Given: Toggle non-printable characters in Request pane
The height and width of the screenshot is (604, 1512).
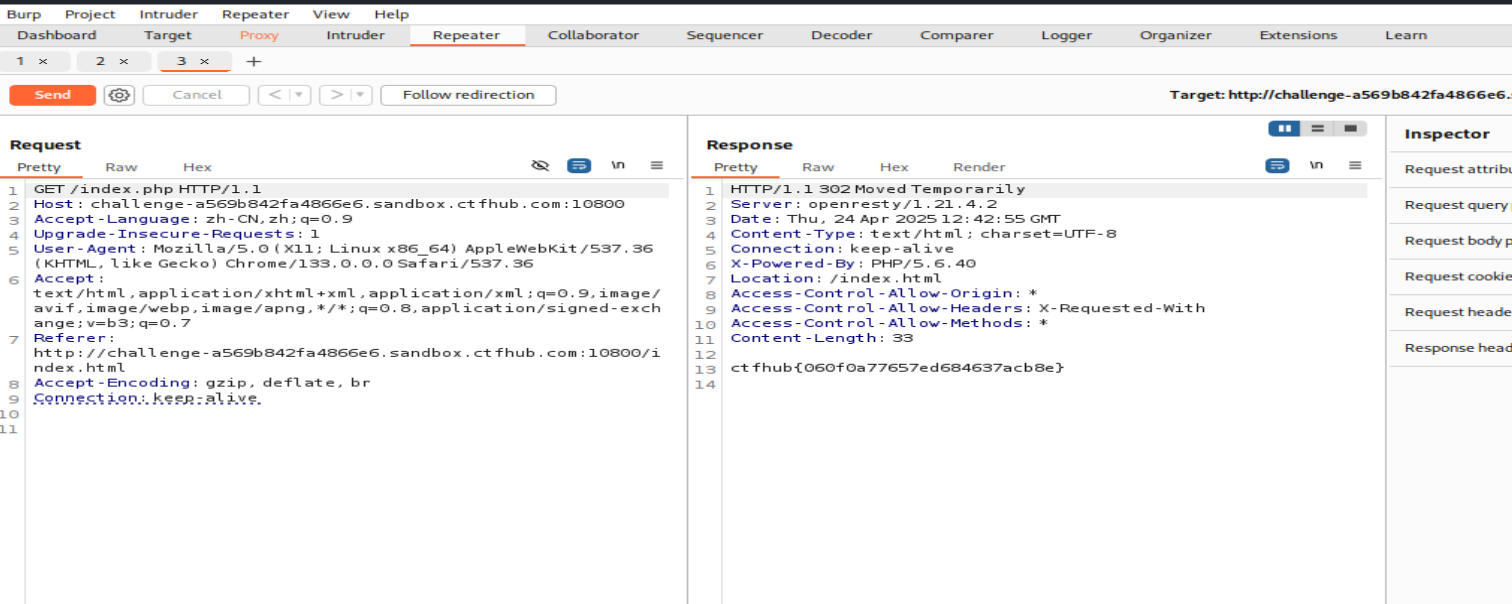Looking at the screenshot, I should [x=618, y=166].
